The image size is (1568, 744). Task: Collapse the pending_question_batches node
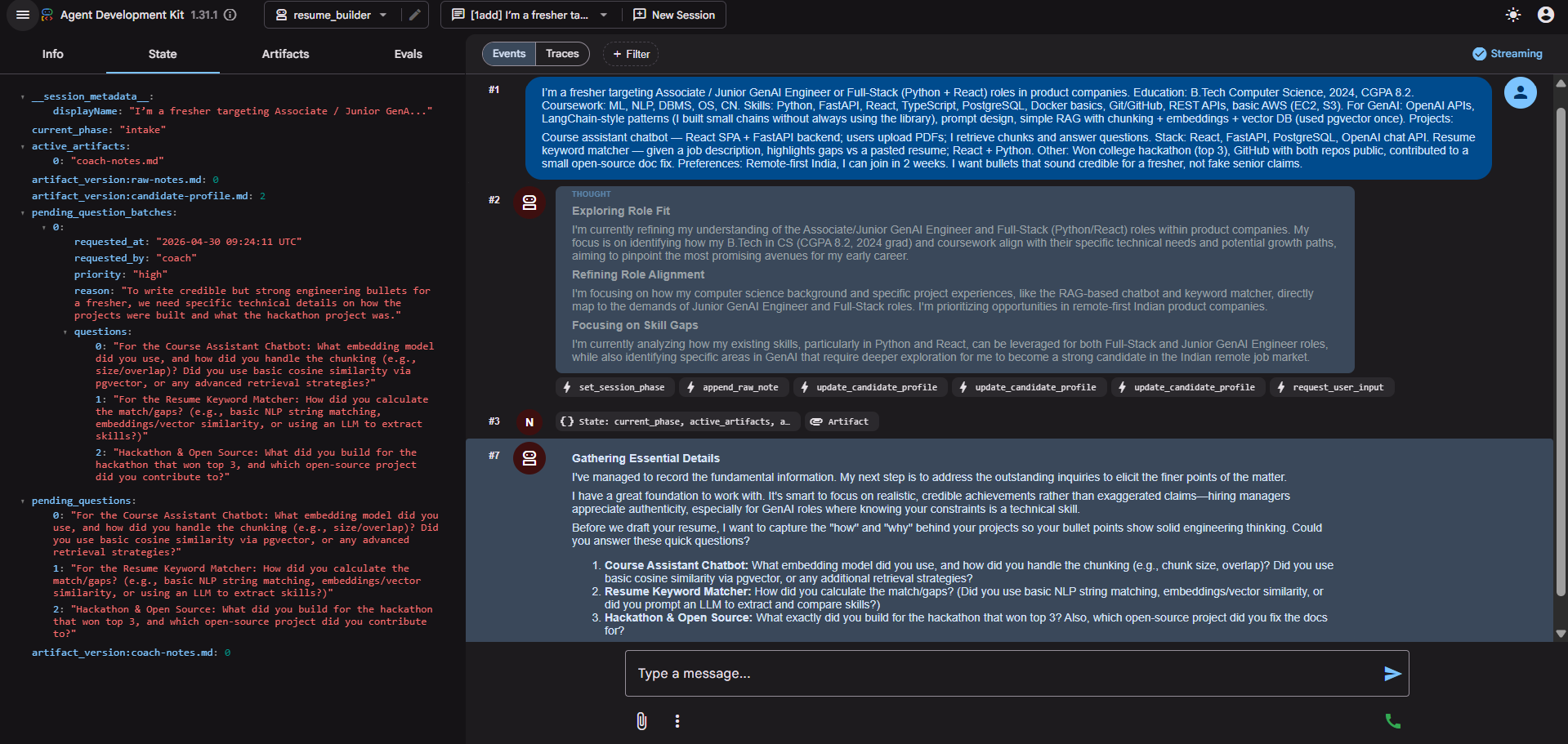coord(23,213)
